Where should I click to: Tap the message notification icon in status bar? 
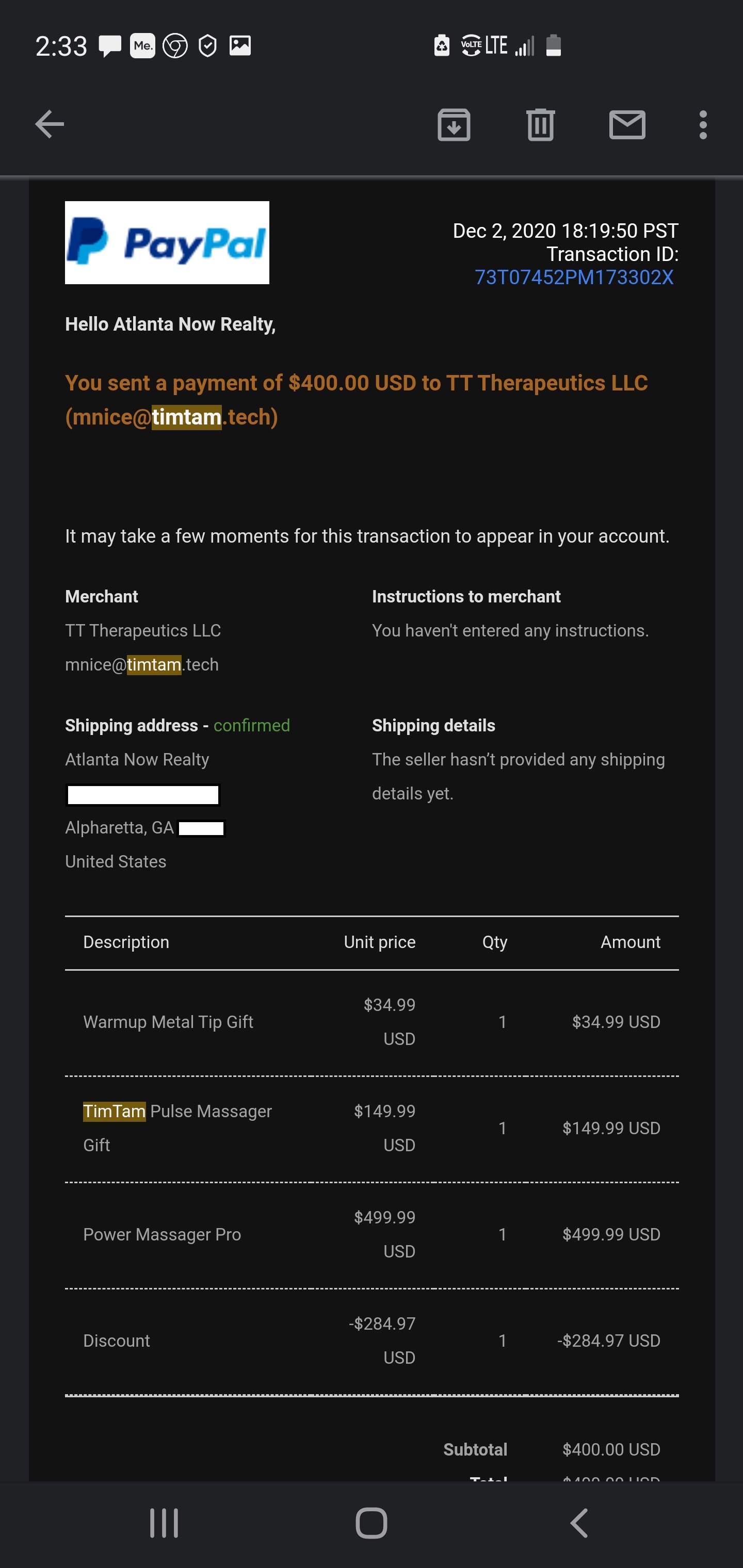tap(110, 46)
